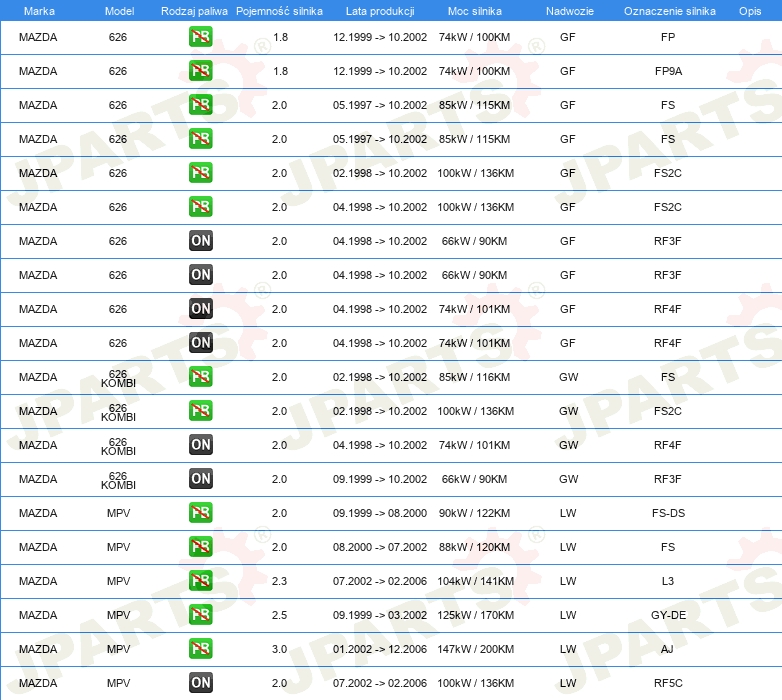Image resolution: width=782 pixels, height=700 pixels.
Task: Click the petrol icon in the FP9A row
Action: (200, 71)
